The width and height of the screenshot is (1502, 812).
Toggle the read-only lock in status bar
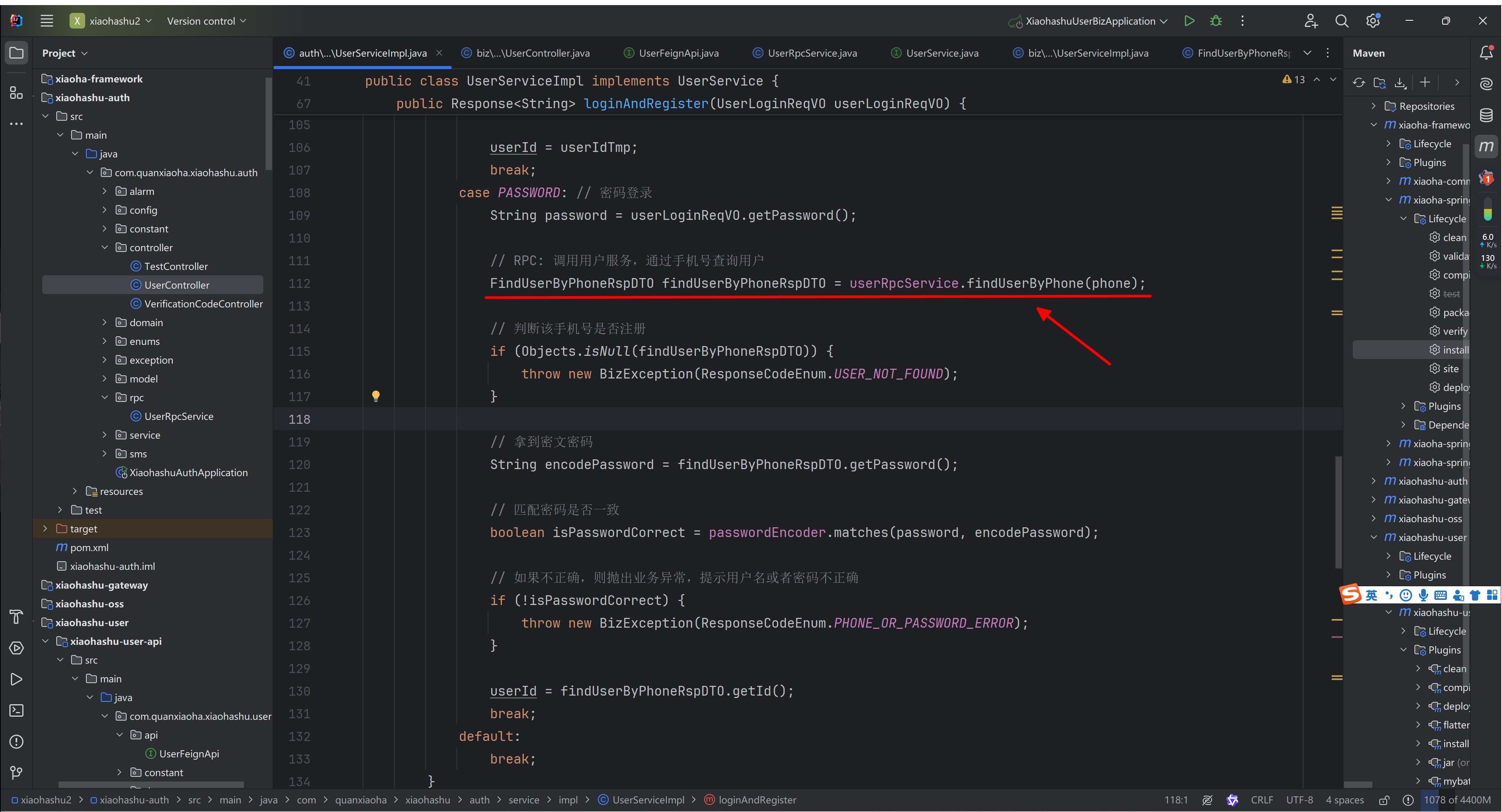1384,800
